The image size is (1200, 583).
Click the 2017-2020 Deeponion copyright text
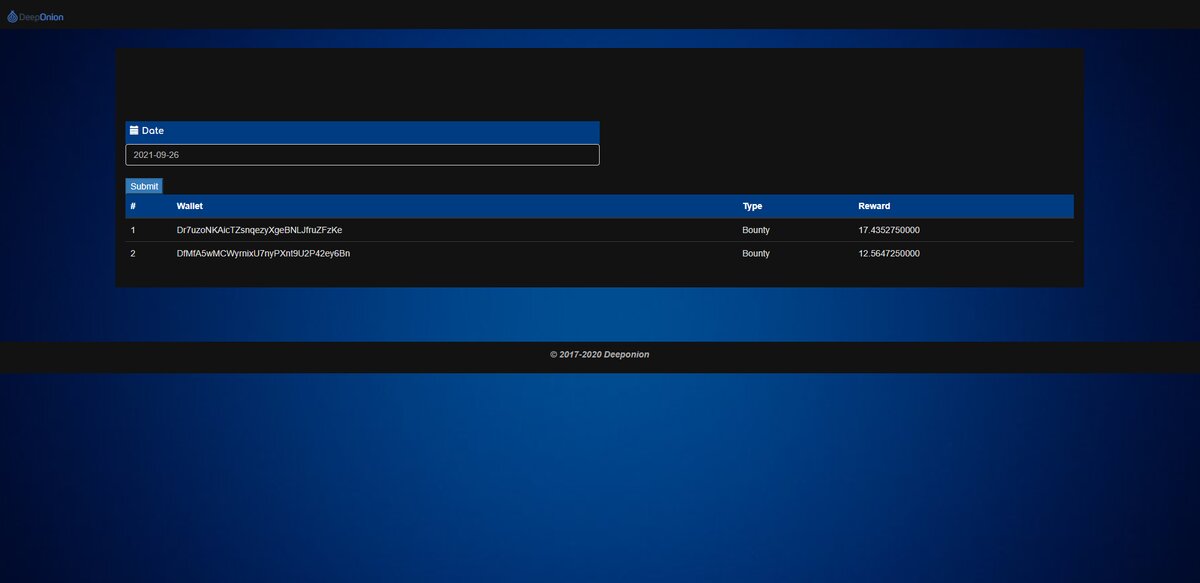[x=600, y=354]
